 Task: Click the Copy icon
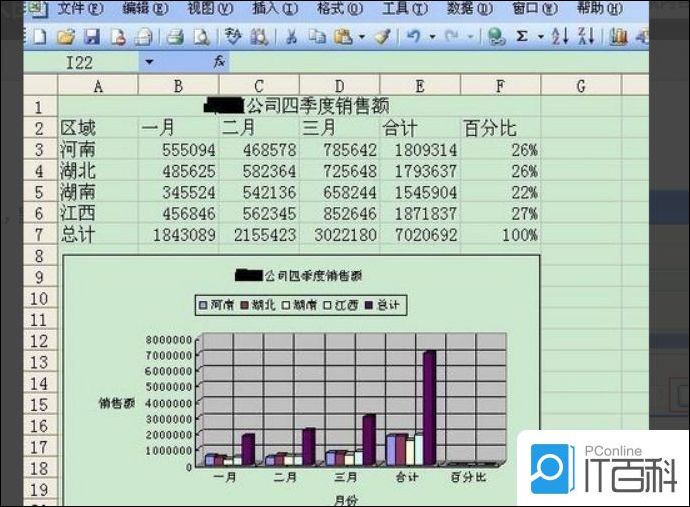point(317,37)
